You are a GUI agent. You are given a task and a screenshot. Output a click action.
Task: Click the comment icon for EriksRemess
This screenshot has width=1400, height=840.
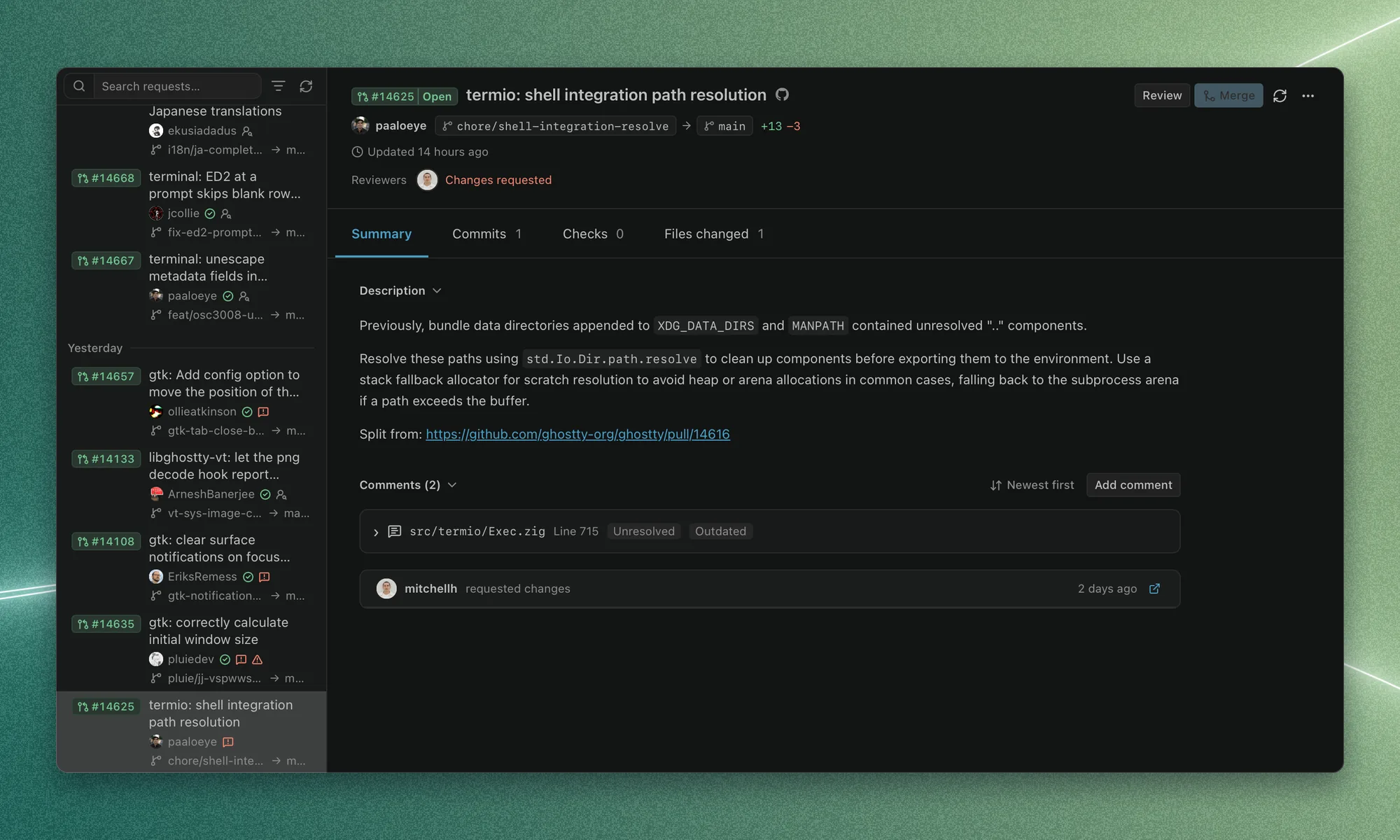(x=265, y=577)
